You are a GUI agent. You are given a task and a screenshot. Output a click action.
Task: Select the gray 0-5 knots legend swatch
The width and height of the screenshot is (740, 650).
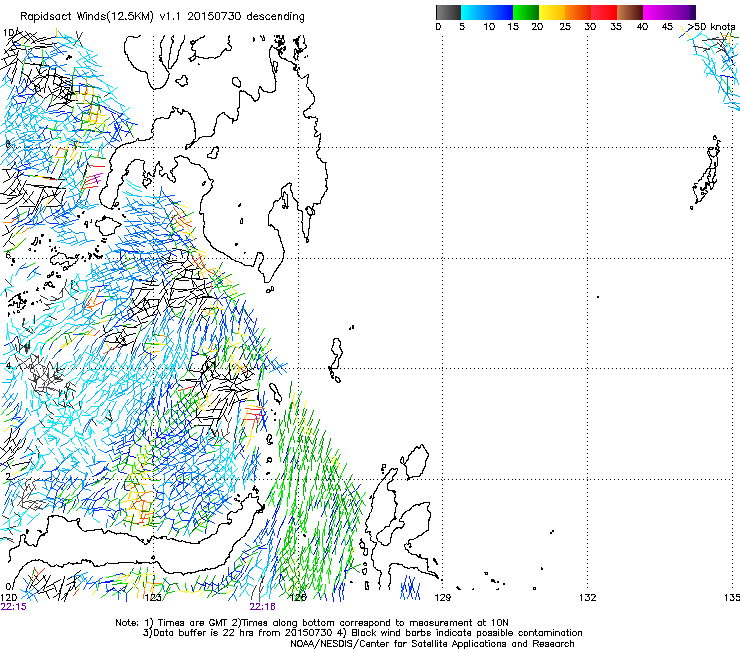click(x=448, y=12)
